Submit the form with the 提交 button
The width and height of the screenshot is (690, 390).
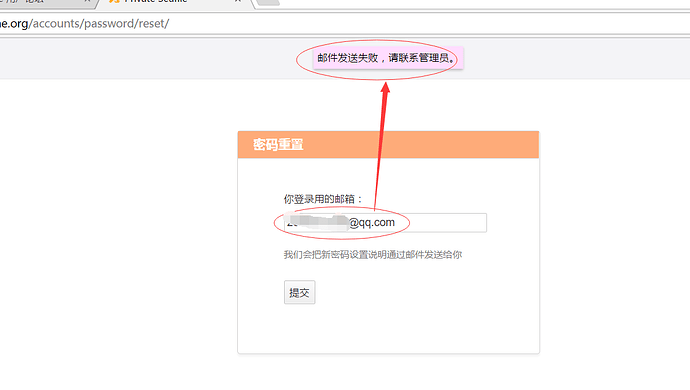coord(299,292)
